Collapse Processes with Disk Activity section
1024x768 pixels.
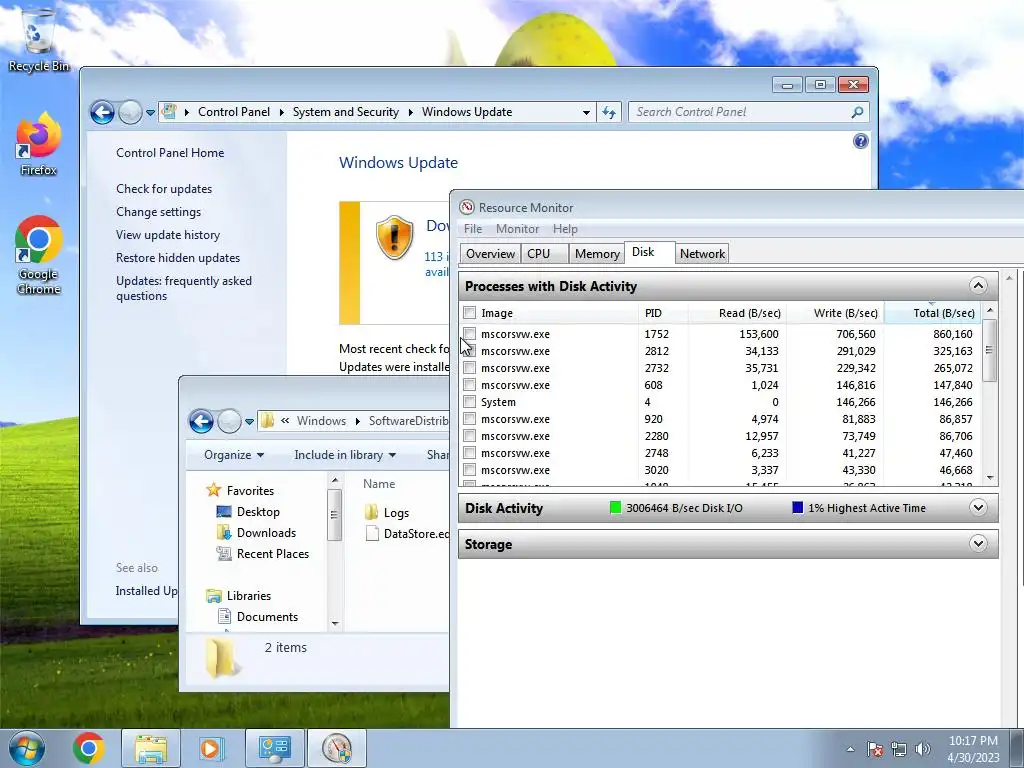click(978, 286)
